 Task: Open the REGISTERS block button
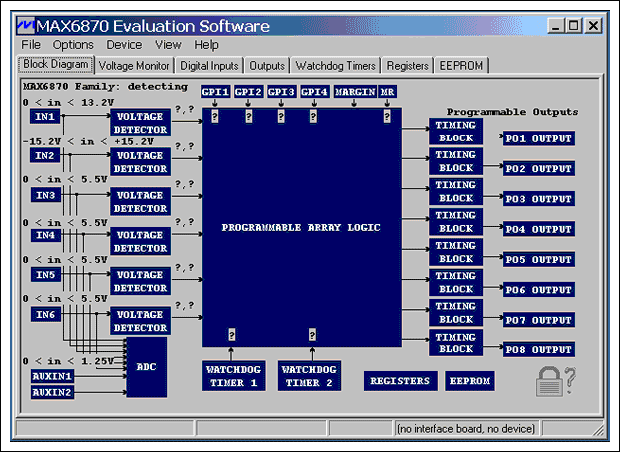click(x=400, y=381)
